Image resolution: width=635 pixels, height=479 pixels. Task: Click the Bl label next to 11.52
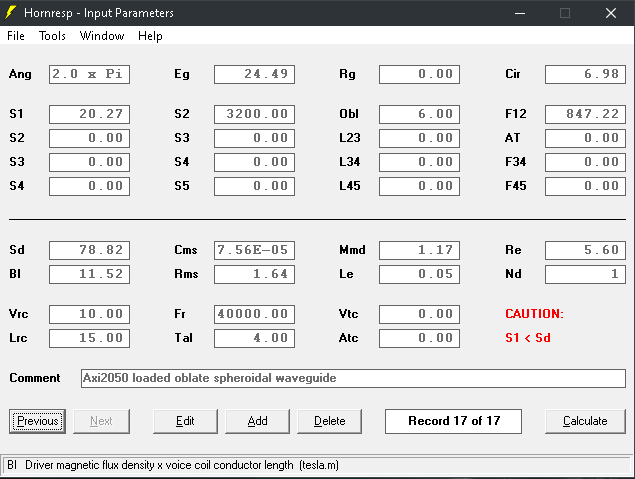pos(15,274)
